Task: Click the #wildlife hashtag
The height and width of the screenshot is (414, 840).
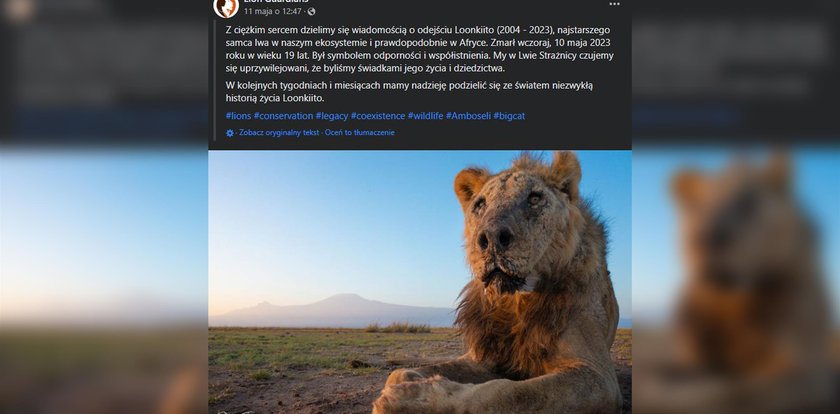Action: 425,116
